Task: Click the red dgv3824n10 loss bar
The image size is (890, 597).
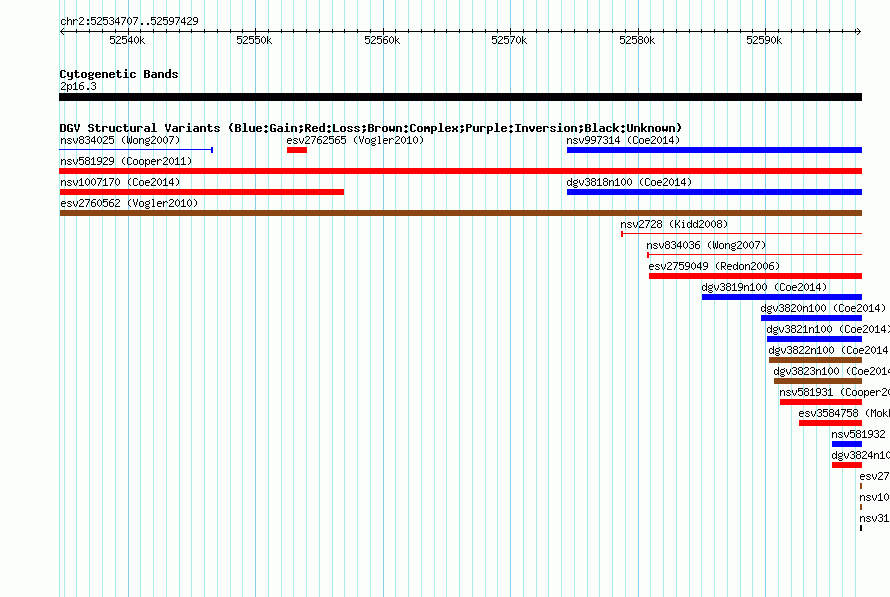Action: click(x=847, y=465)
